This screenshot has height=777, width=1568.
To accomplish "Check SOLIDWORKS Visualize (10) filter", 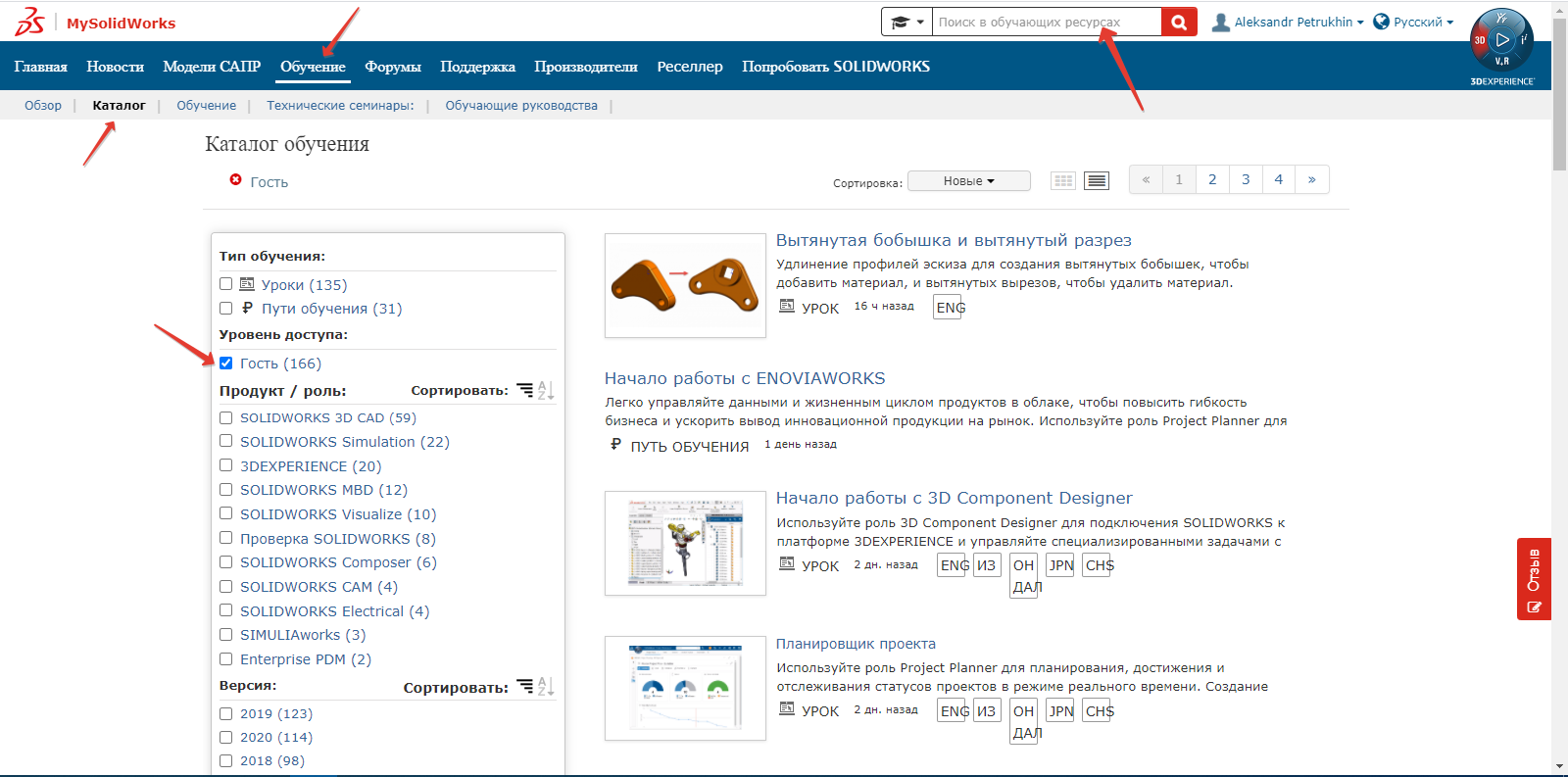I will click(x=226, y=513).
